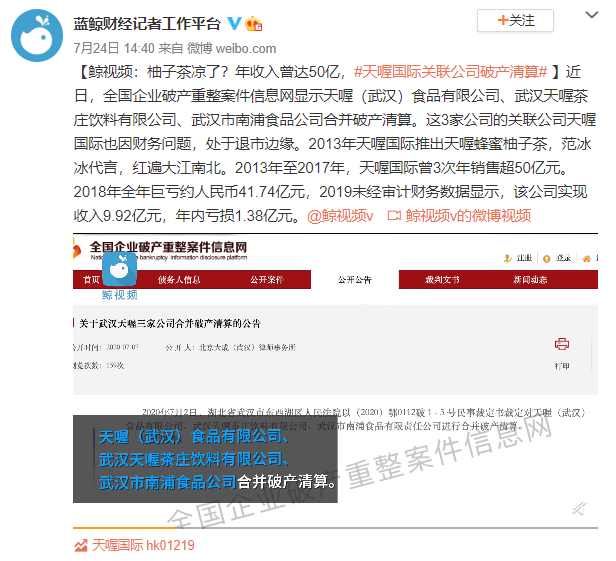Image resolution: width=616 pixels, height=561 pixels.
Task: Open the 新闻动态 tab
Action: pyautogui.click(x=530, y=280)
